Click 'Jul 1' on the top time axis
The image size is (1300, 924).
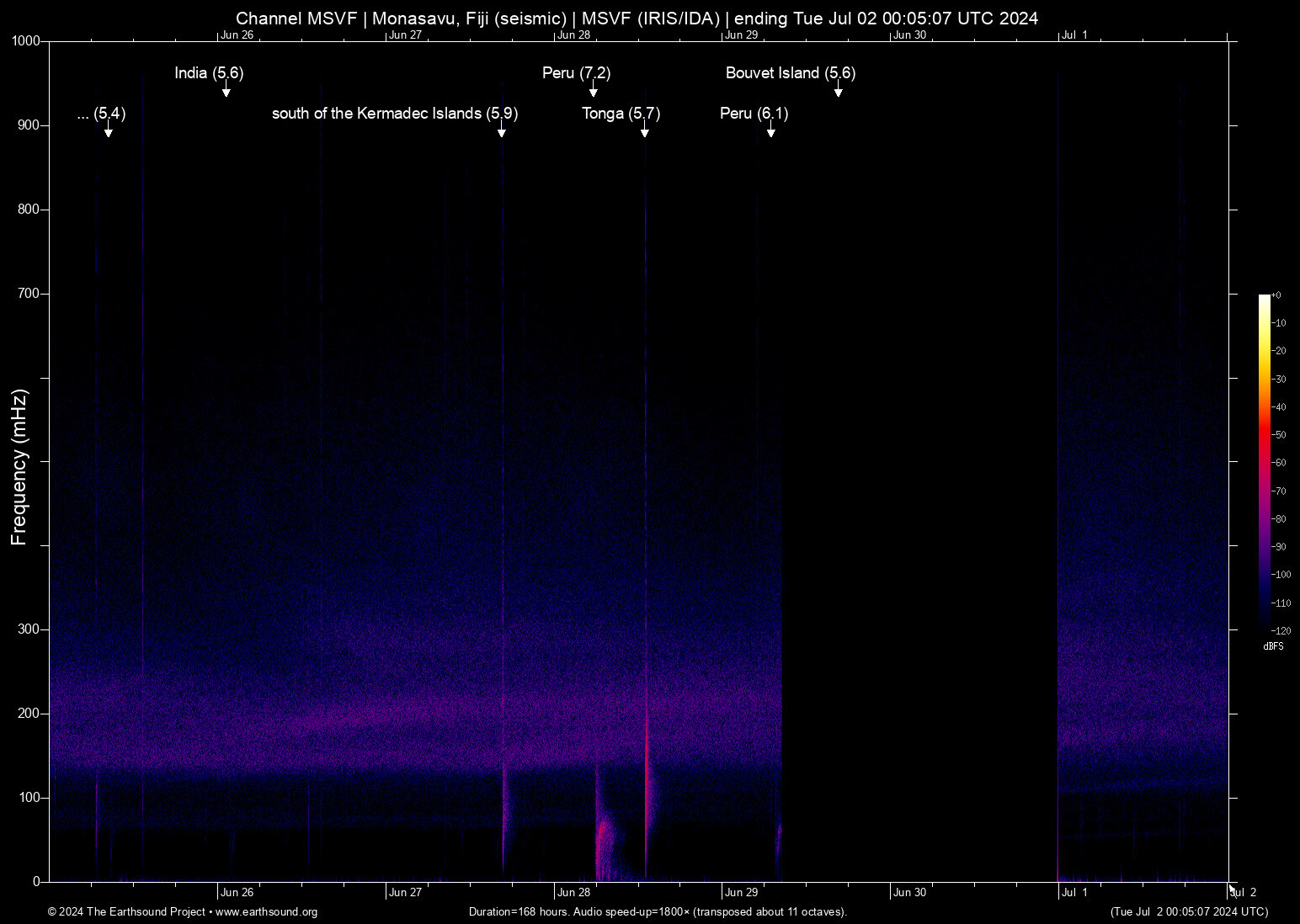tap(1074, 35)
